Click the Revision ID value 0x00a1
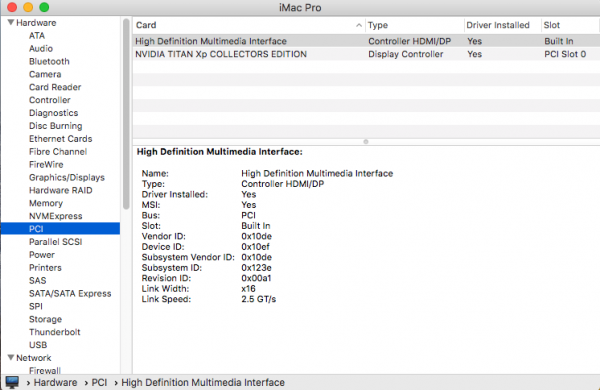 (256, 278)
